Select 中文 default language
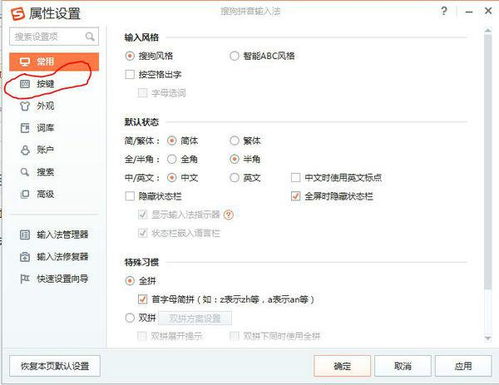This screenshot has width=499, height=385. pos(172,178)
